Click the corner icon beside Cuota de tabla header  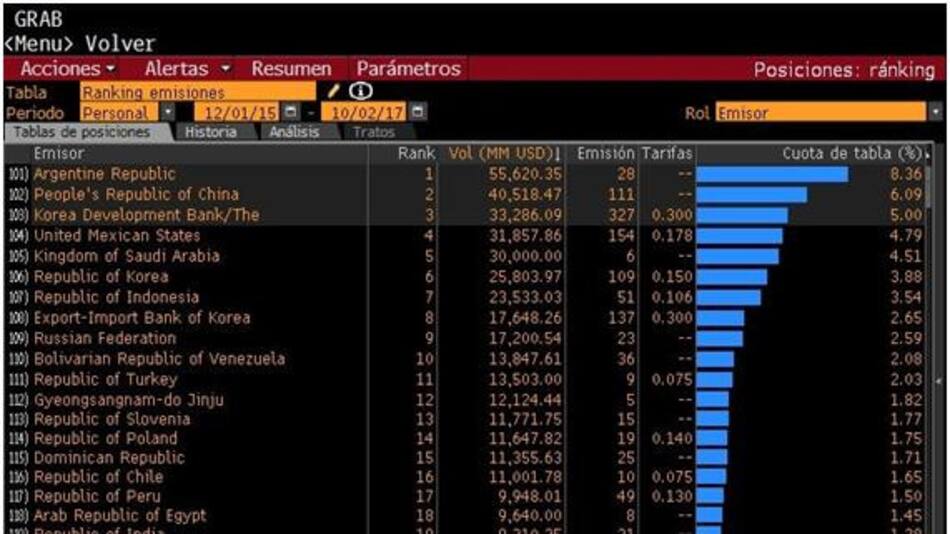point(927,155)
